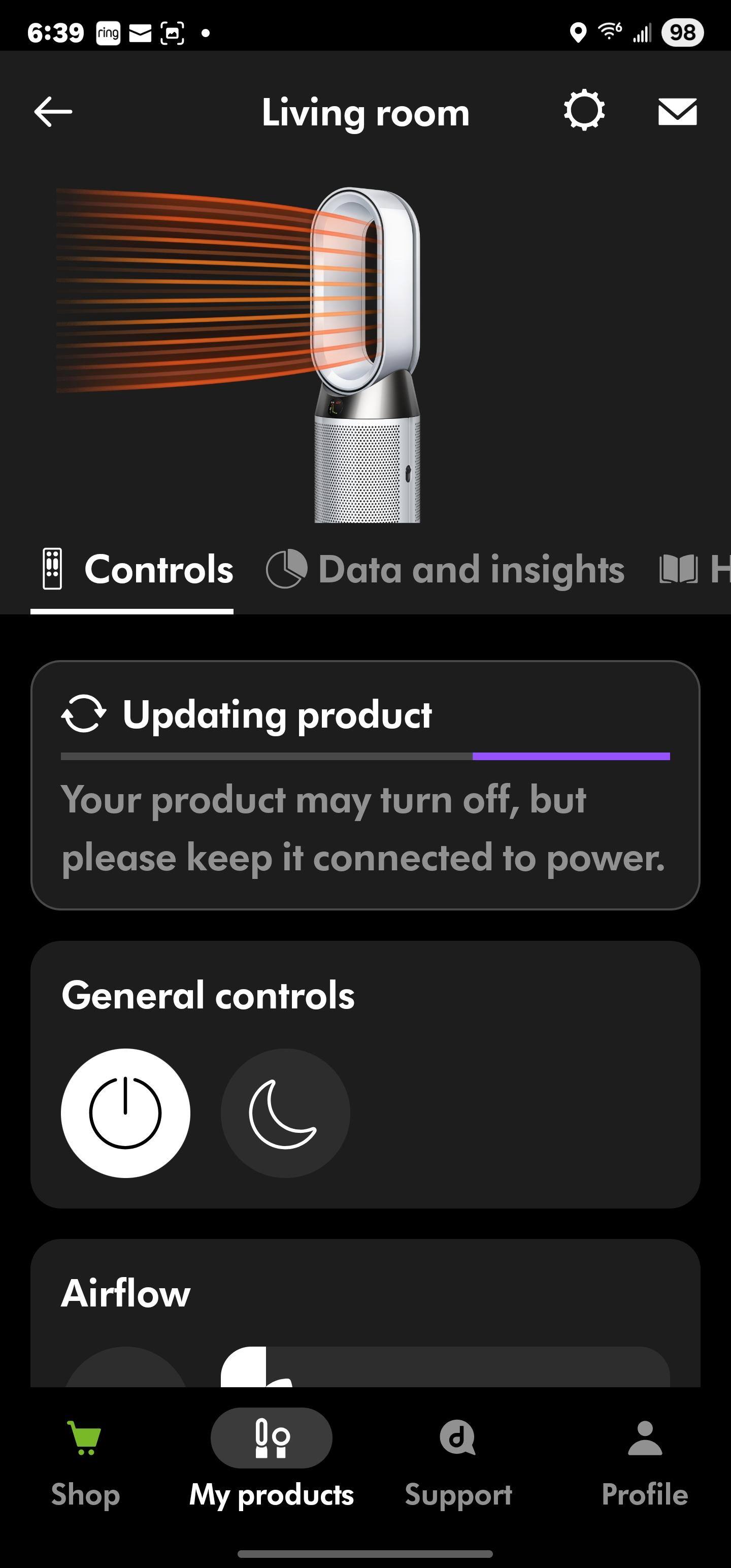Viewport: 731px width, 1568px height.
Task: Switch to Data and insights tab
Action: point(446,570)
